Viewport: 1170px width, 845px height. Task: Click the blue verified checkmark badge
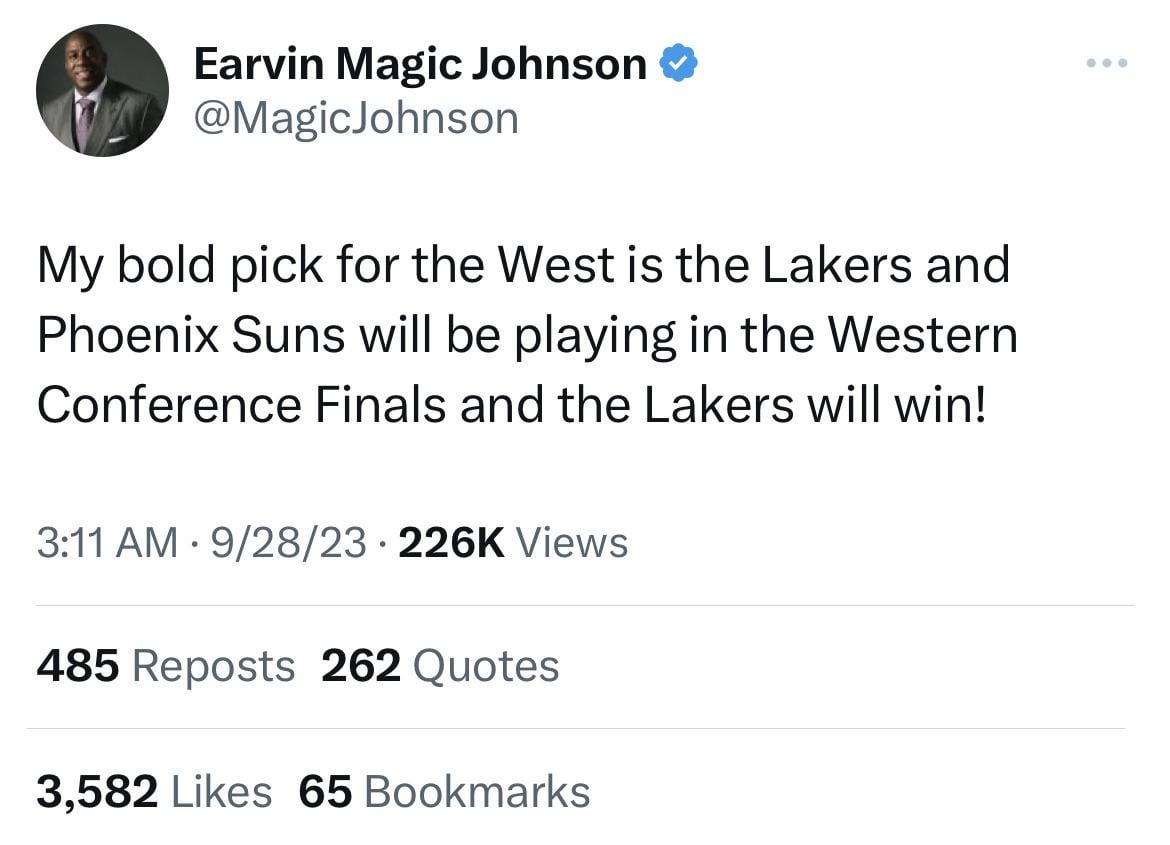pos(681,65)
